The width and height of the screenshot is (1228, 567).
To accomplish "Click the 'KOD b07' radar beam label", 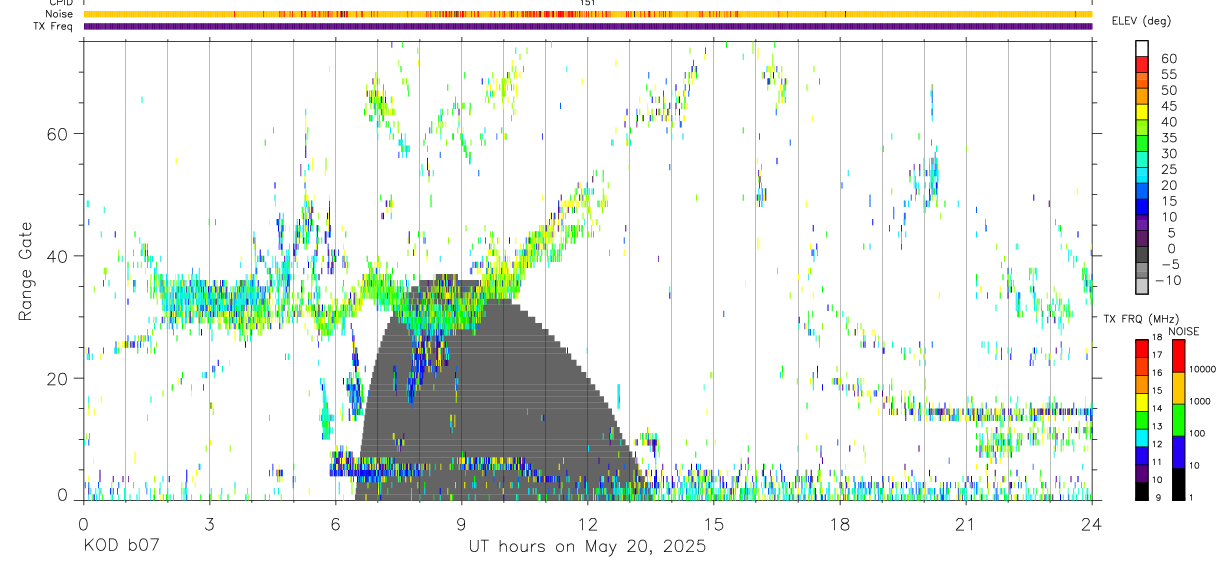I will 120,546.
